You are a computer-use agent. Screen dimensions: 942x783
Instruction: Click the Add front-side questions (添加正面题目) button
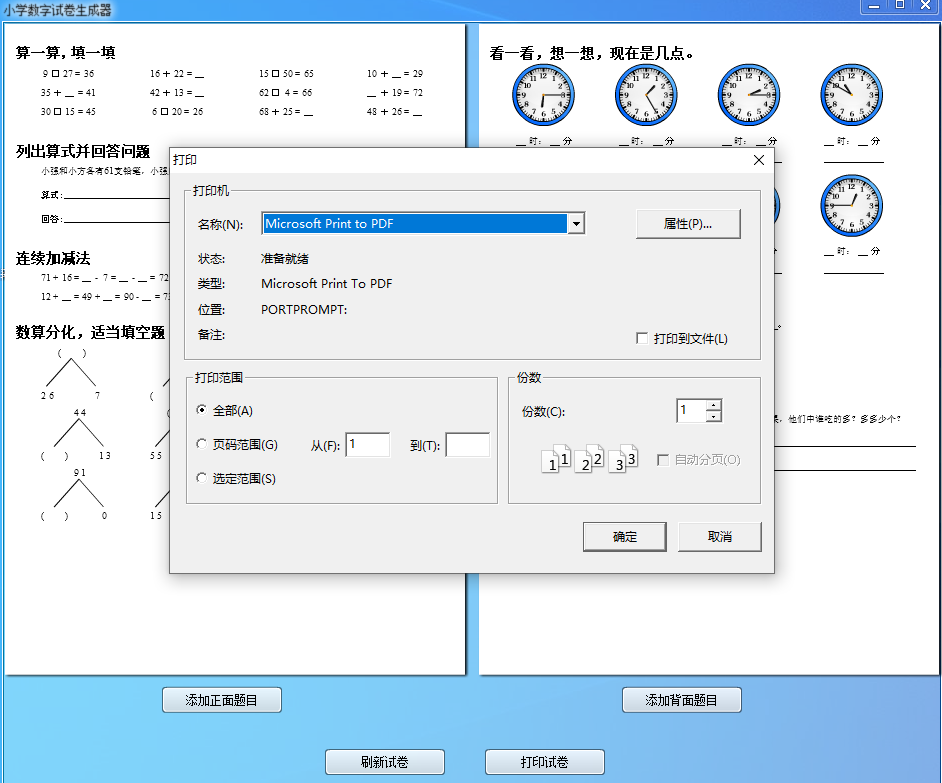tap(222, 700)
